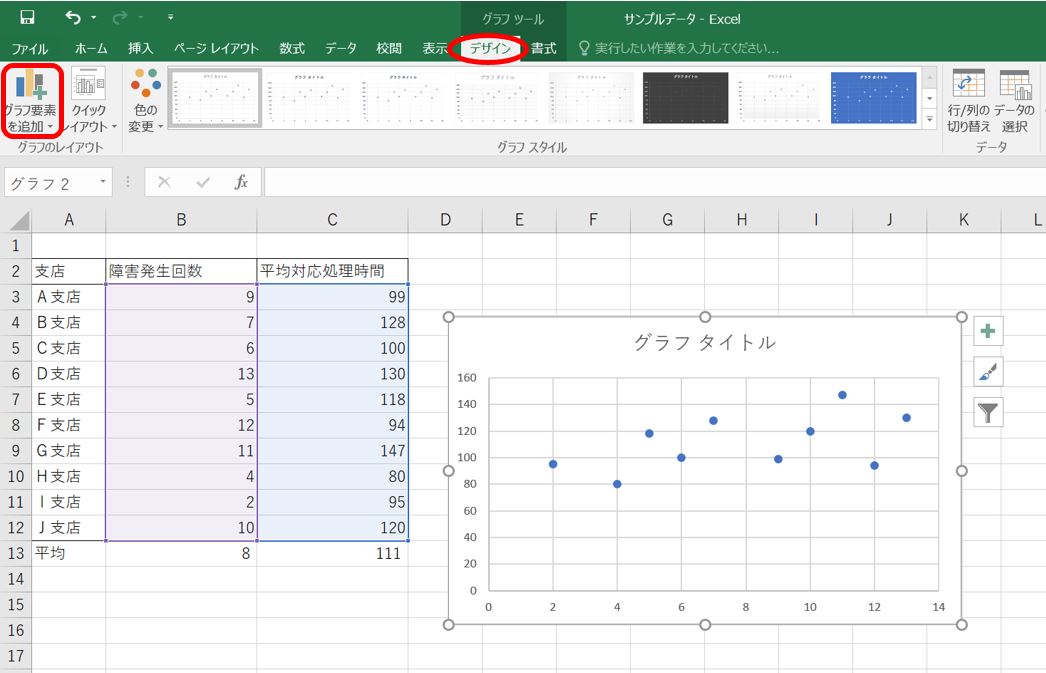1046x673 pixels.
Task: Switch to the 挿入 tab
Action: click(x=141, y=48)
